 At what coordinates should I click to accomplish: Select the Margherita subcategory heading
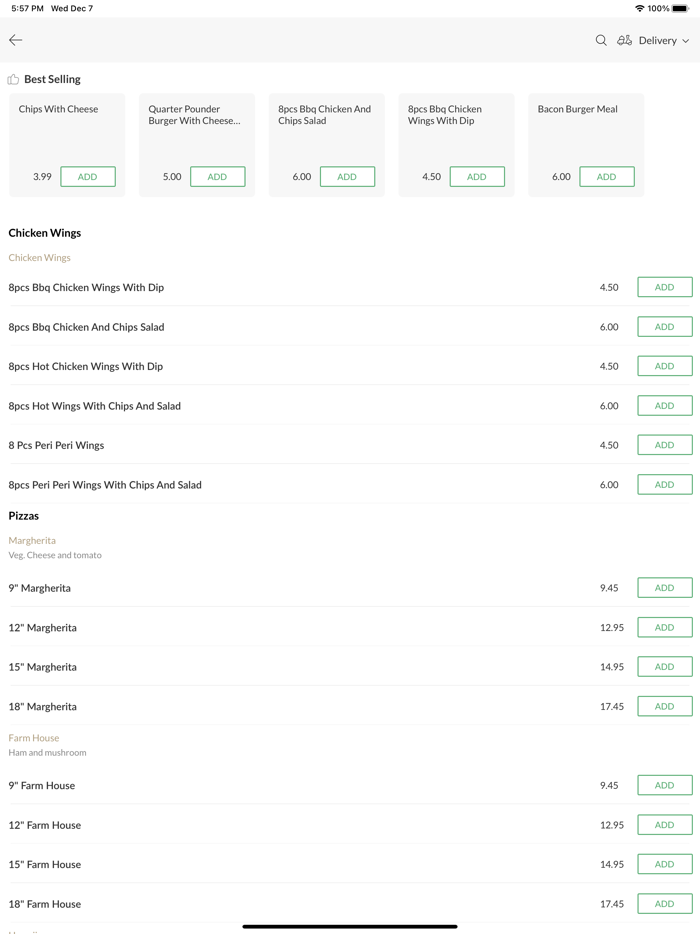click(32, 540)
